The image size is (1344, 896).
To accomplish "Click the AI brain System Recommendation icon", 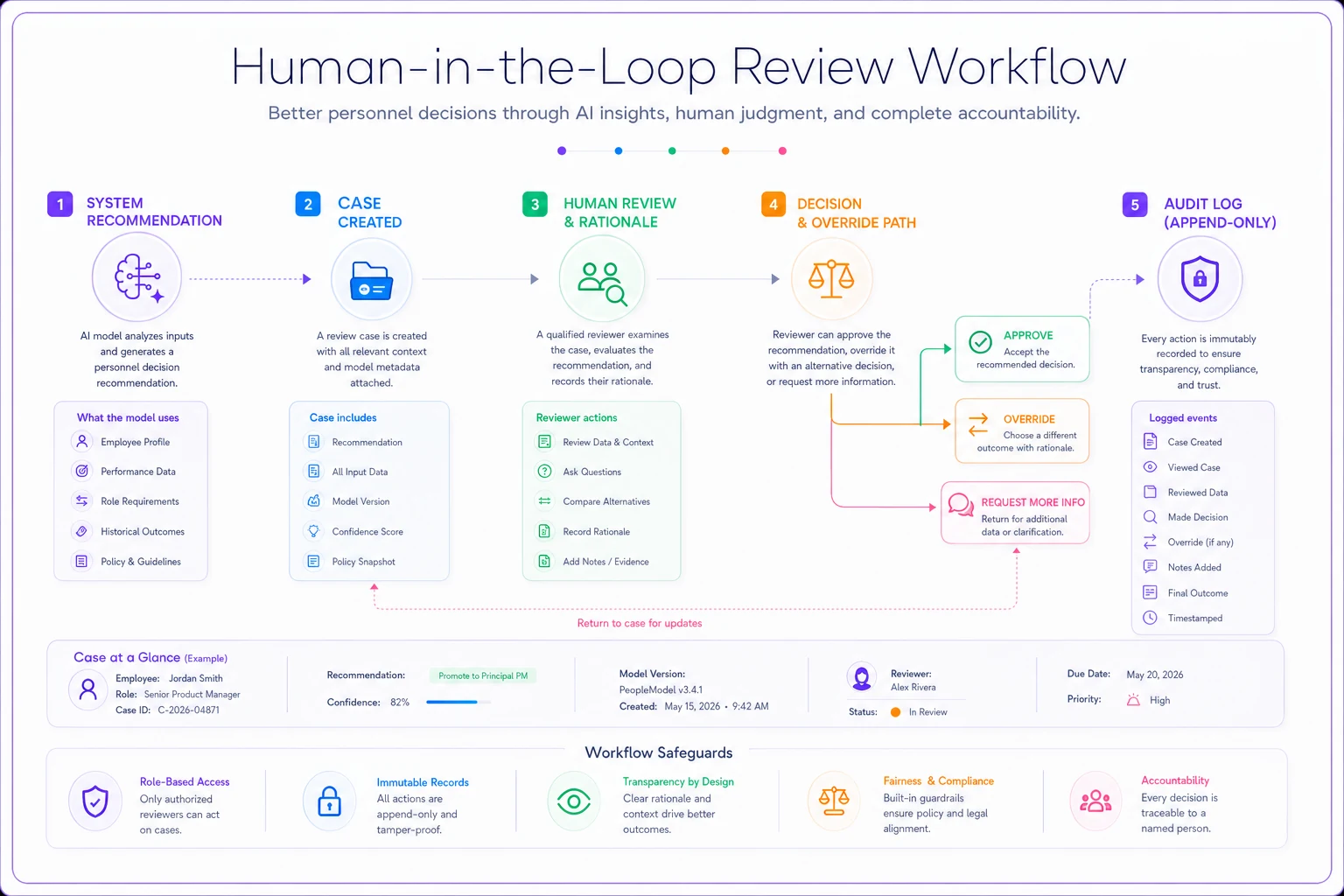I will pyautogui.click(x=137, y=278).
